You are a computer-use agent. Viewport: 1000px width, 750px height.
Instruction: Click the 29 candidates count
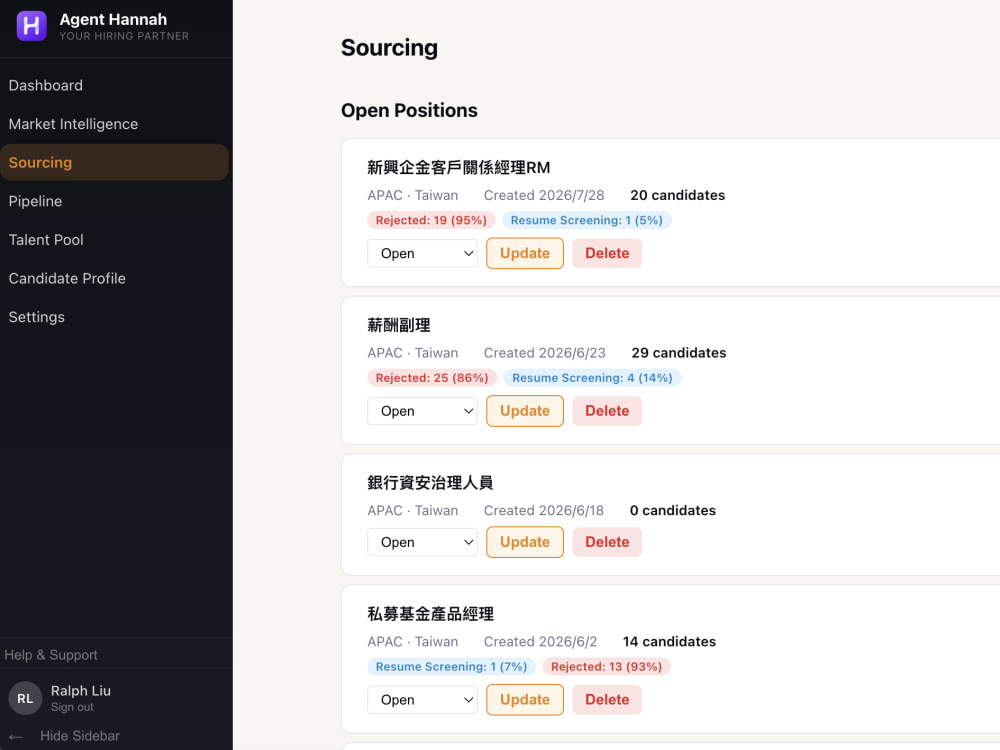coord(679,353)
